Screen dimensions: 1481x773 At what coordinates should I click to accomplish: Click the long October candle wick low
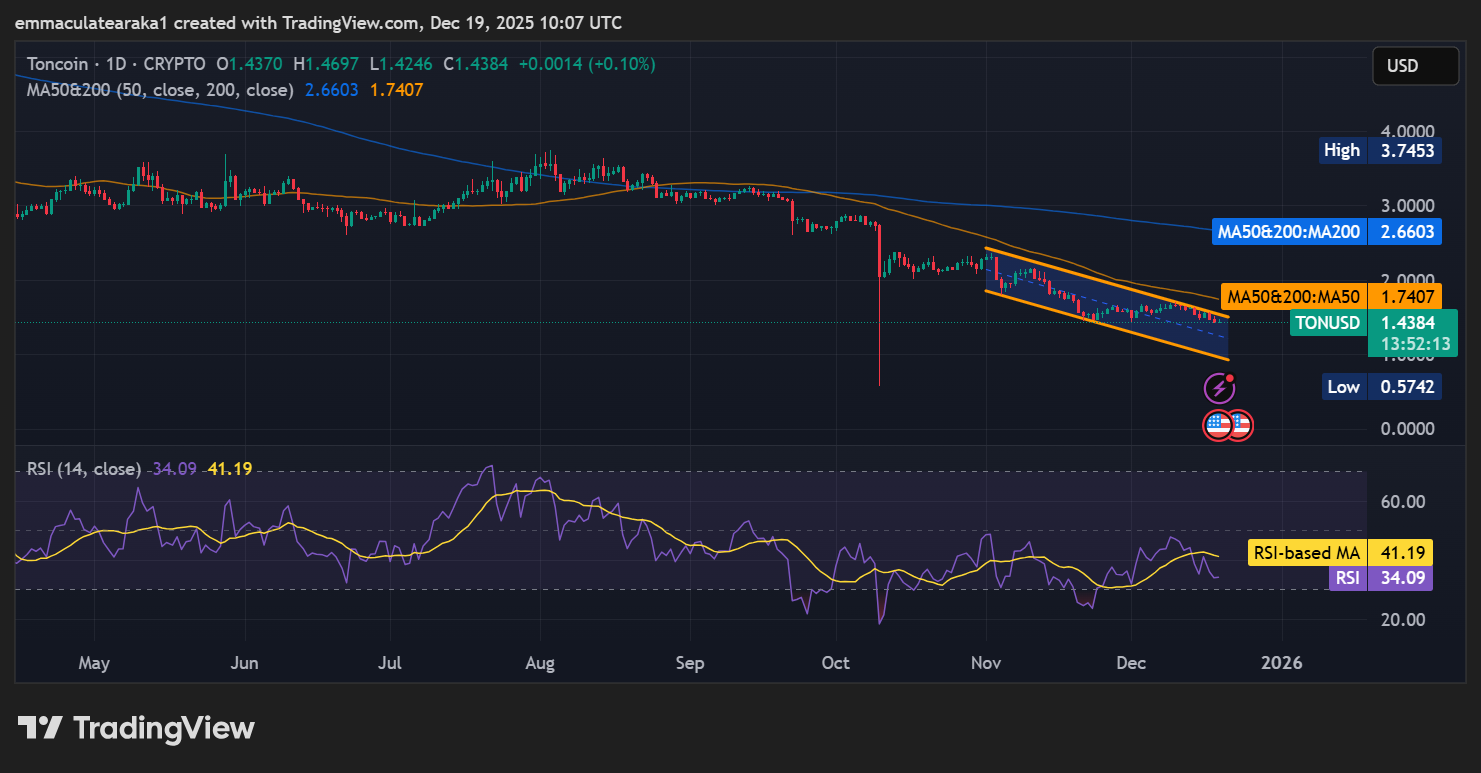click(x=879, y=384)
